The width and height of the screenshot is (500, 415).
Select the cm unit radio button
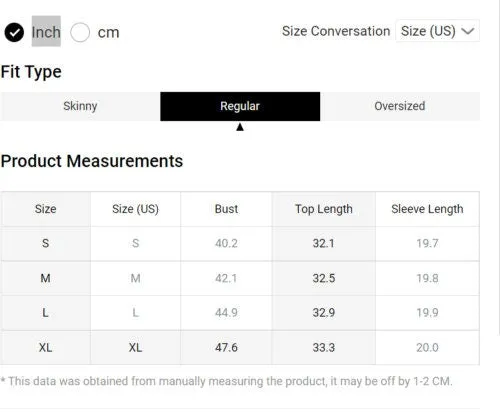coord(80,32)
